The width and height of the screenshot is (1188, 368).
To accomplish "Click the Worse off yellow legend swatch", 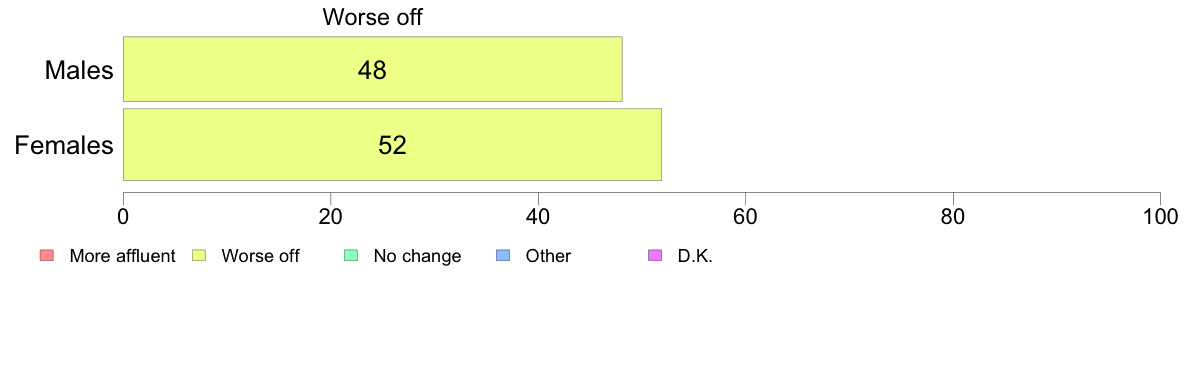I will pyautogui.click(x=199, y=256).
